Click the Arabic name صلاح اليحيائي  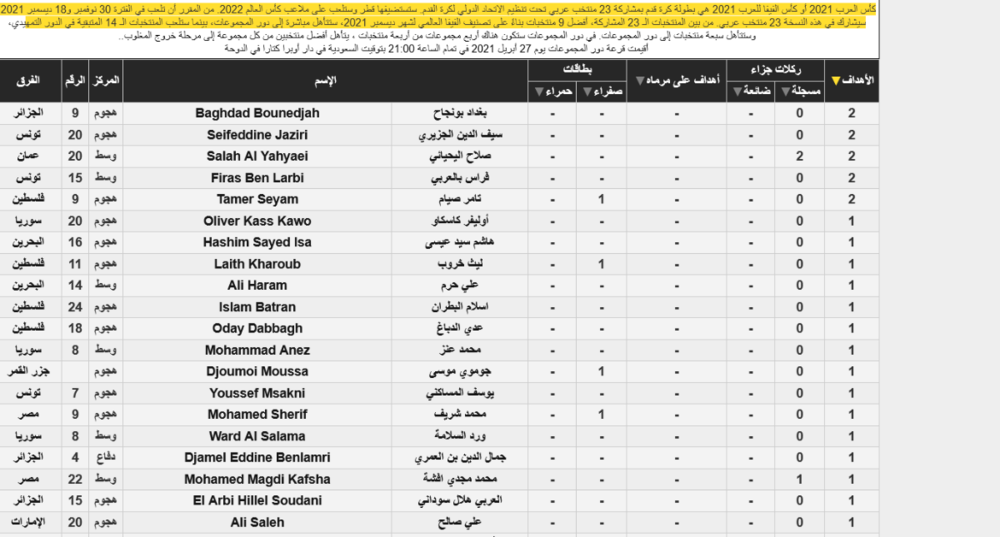point(460,156)
